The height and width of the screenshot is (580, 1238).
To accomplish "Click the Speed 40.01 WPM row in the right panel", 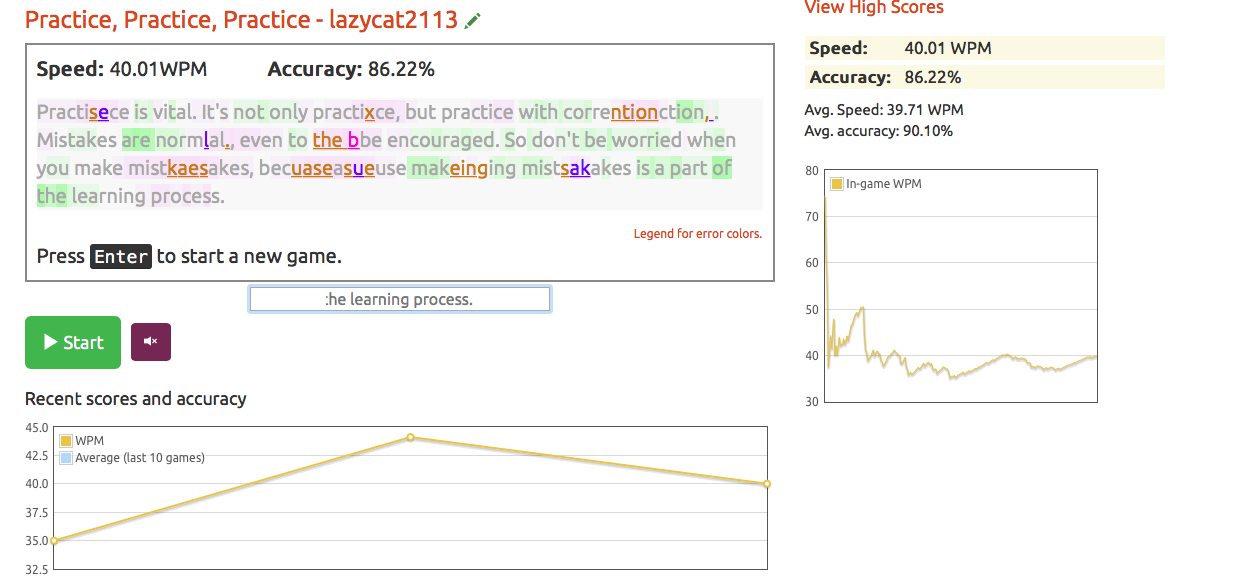I will pyautogui.click(x=984, y=48).
